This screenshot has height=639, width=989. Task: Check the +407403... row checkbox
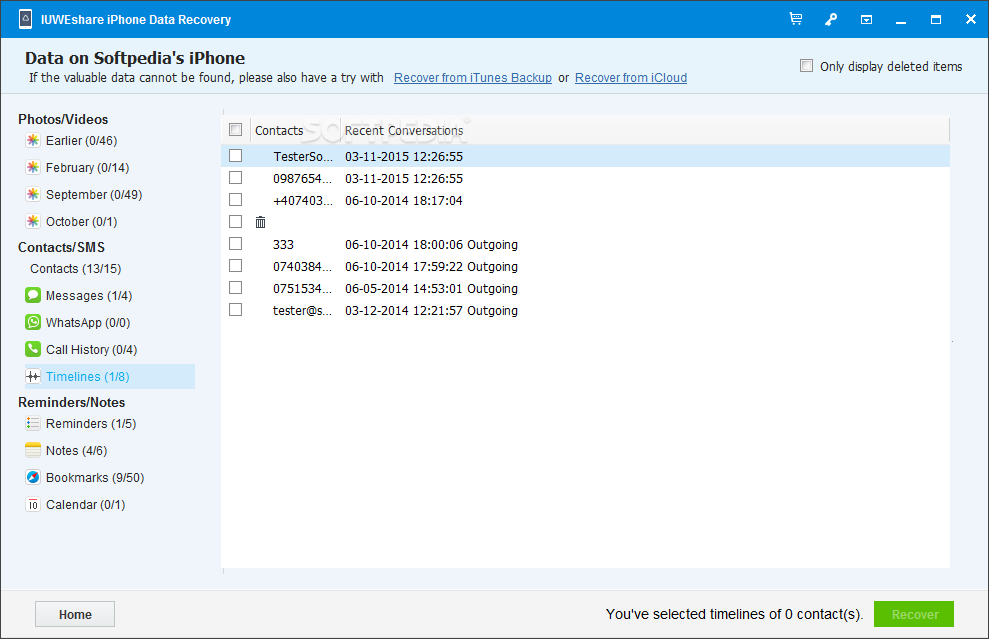click(235, 199)
